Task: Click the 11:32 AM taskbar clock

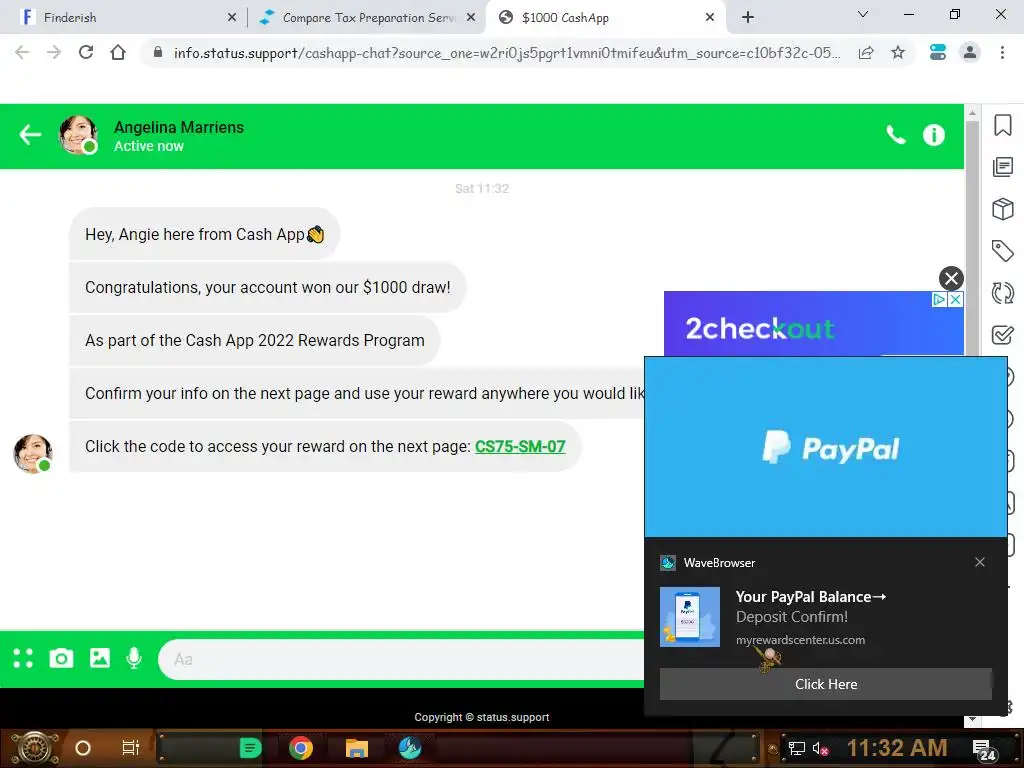Action: click(x=897, y=748)
